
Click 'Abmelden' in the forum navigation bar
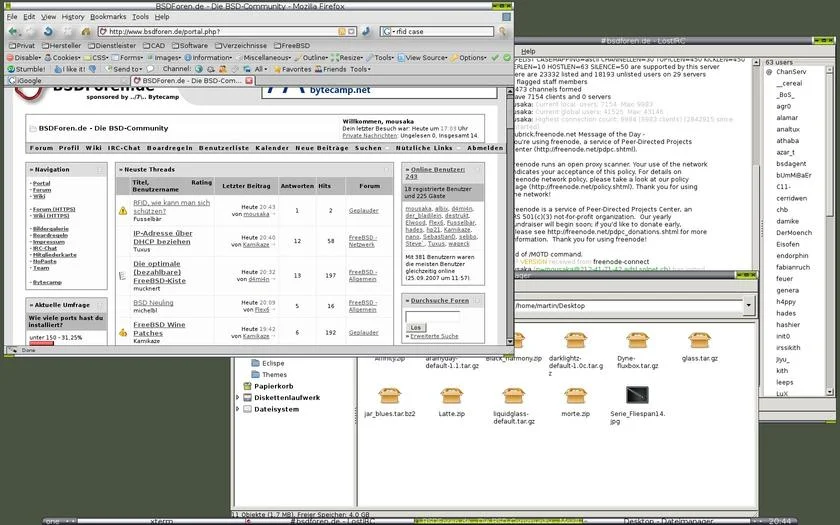[x=485, y=148]
